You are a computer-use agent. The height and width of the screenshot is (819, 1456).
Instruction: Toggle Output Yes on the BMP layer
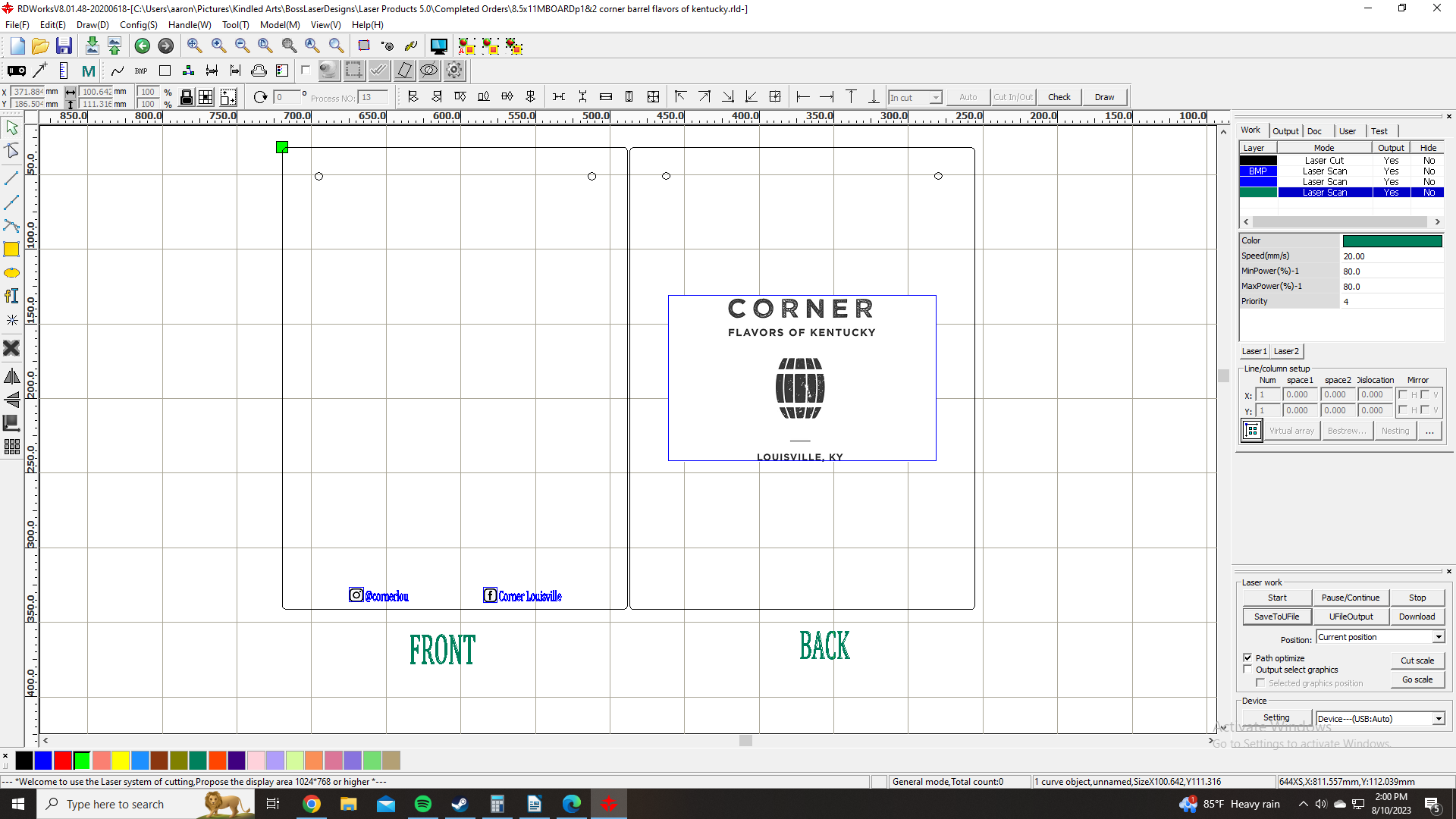click(1391, 171)
